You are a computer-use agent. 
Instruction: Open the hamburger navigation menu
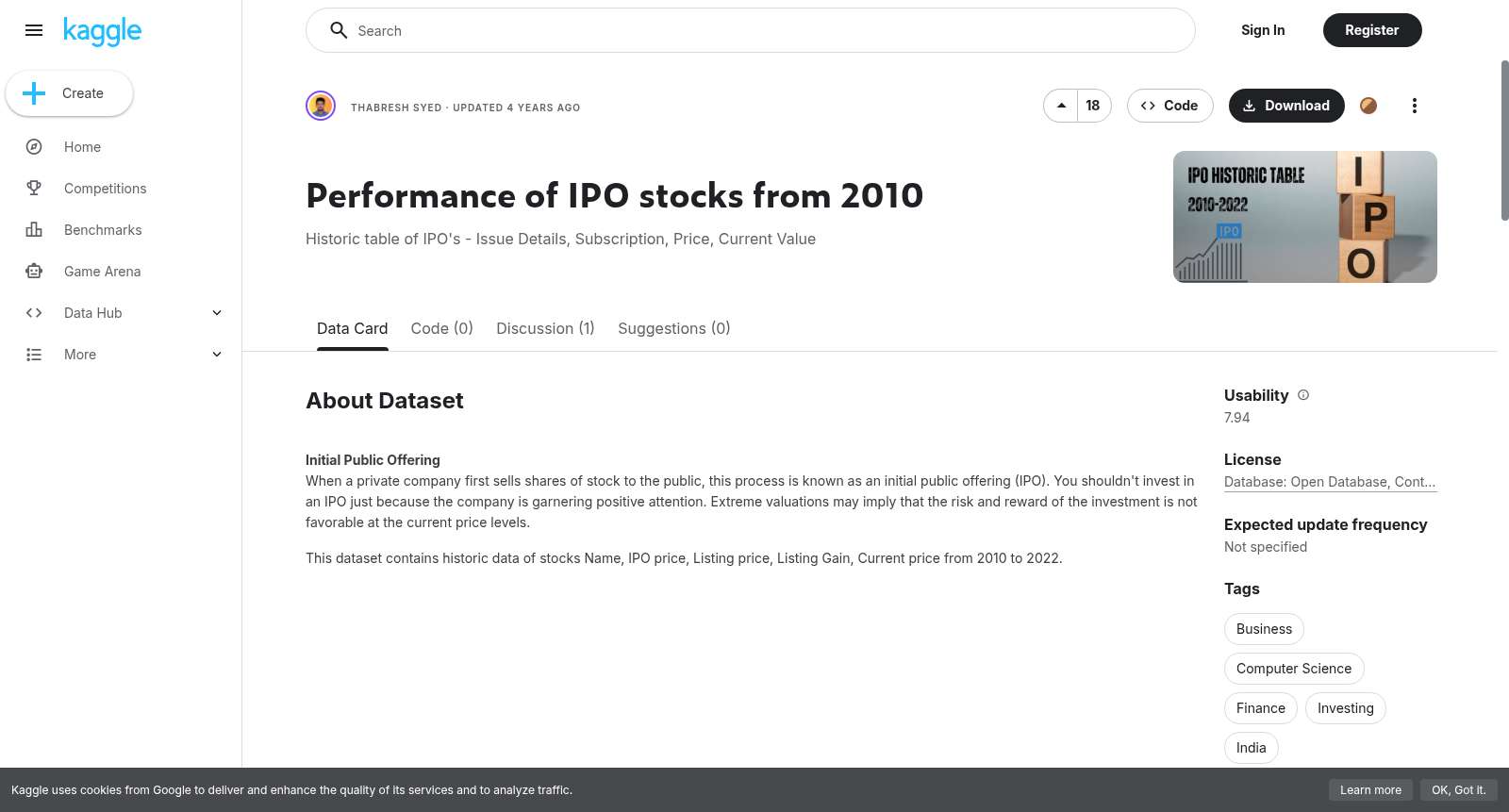point(34,30)
